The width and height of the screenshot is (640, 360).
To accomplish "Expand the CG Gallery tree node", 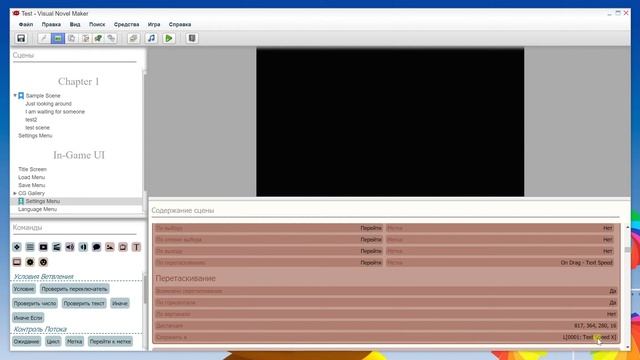I will [15, 193].
